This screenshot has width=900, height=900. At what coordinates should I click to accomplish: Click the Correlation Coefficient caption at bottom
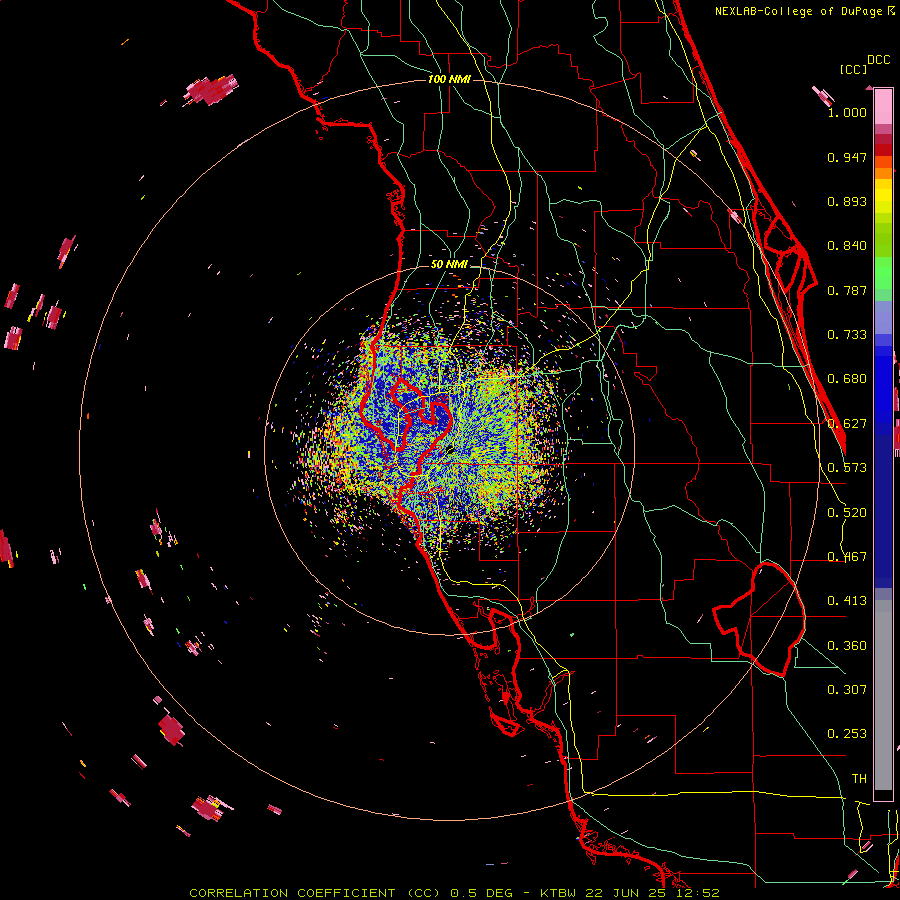[455, 893]
